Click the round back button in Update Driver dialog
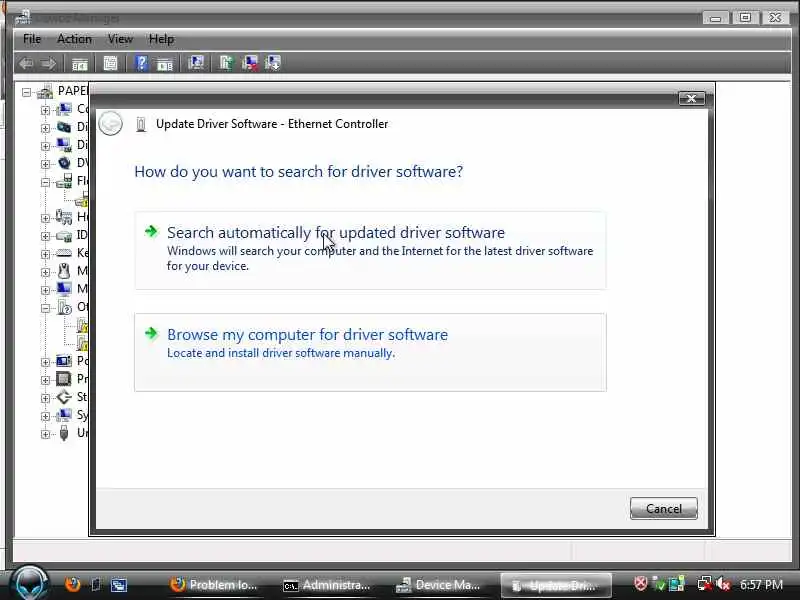The width and height of the screenshot is (800, 600). point(110,123)
